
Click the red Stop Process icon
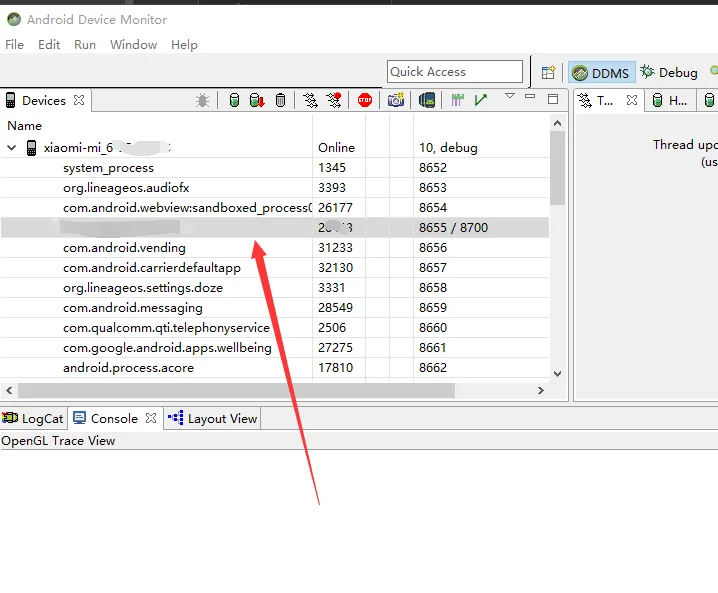pos(365,100)
